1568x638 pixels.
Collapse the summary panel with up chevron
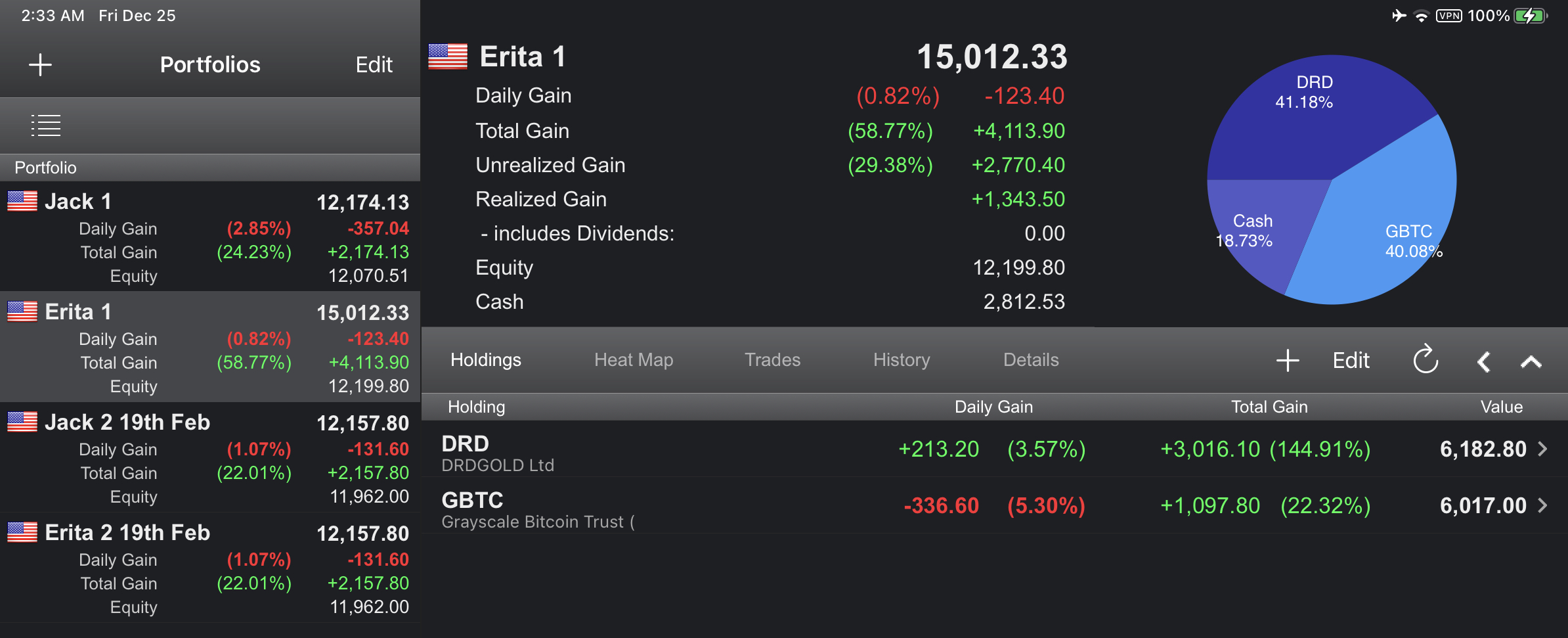click(x=1531, y=361)
